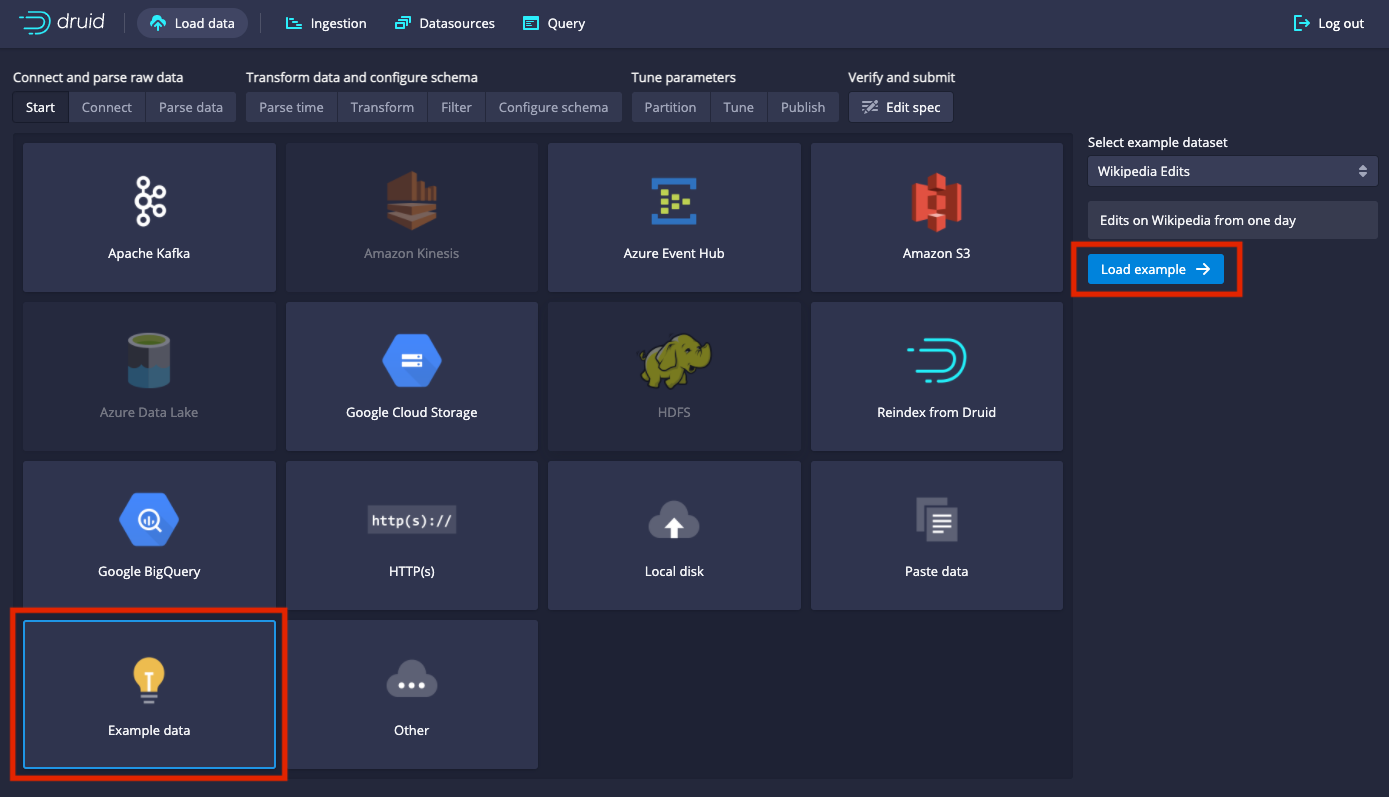Pick the Amazon S3 source tile

click(x=937, y=217)
